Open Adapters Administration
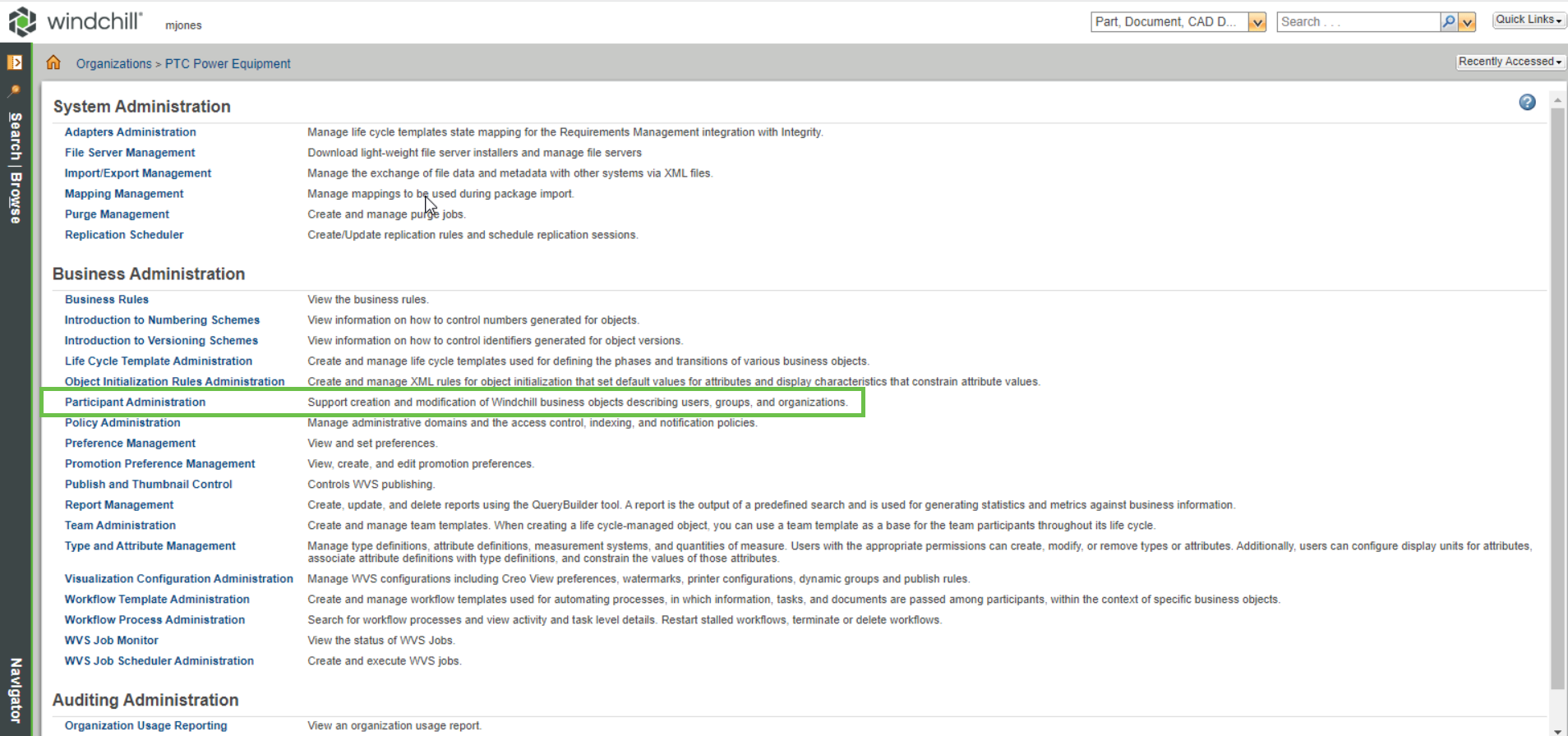 pyautogui.click(x=131, y=132)
